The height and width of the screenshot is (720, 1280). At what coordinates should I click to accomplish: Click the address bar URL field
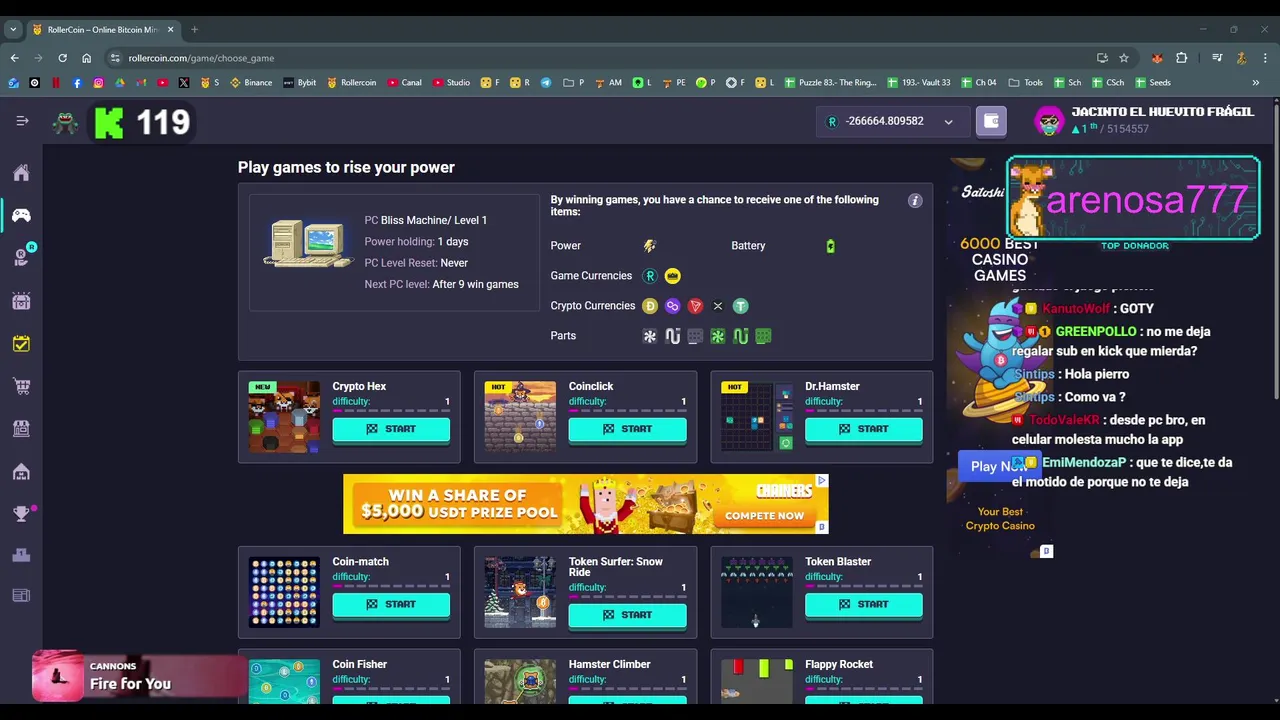click(x=600, y=58)
